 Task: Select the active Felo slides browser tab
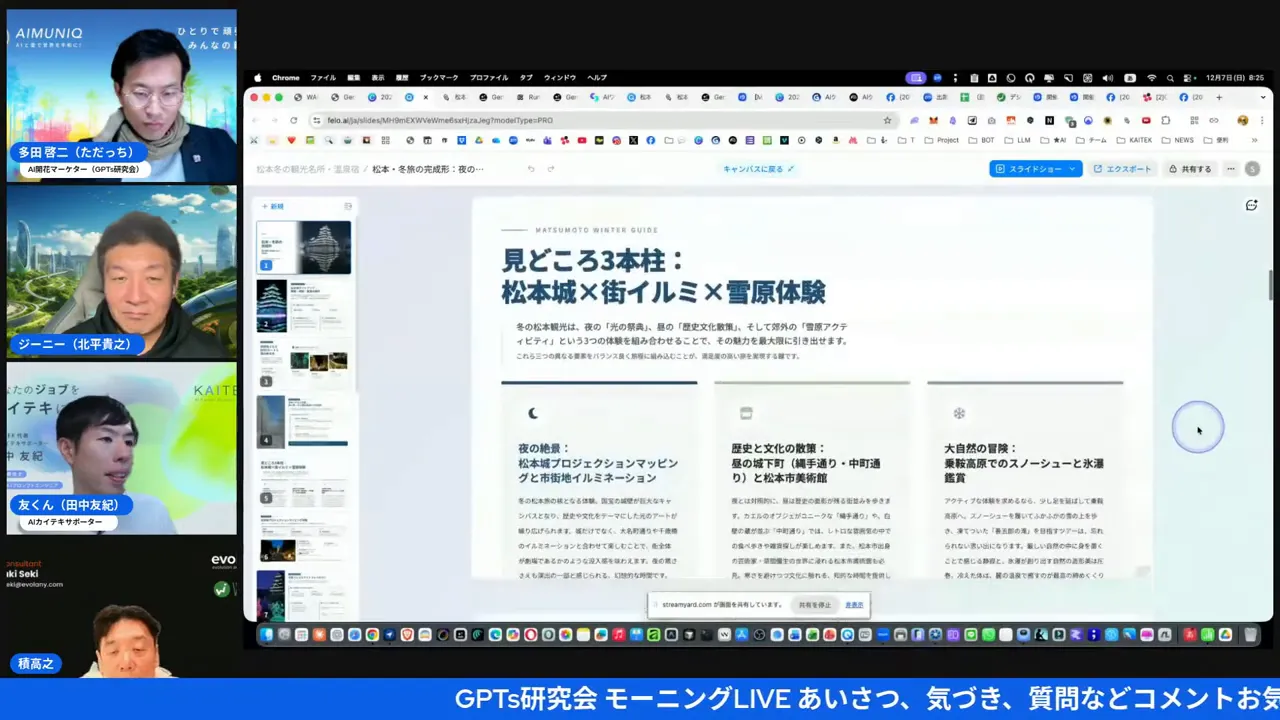409,97
